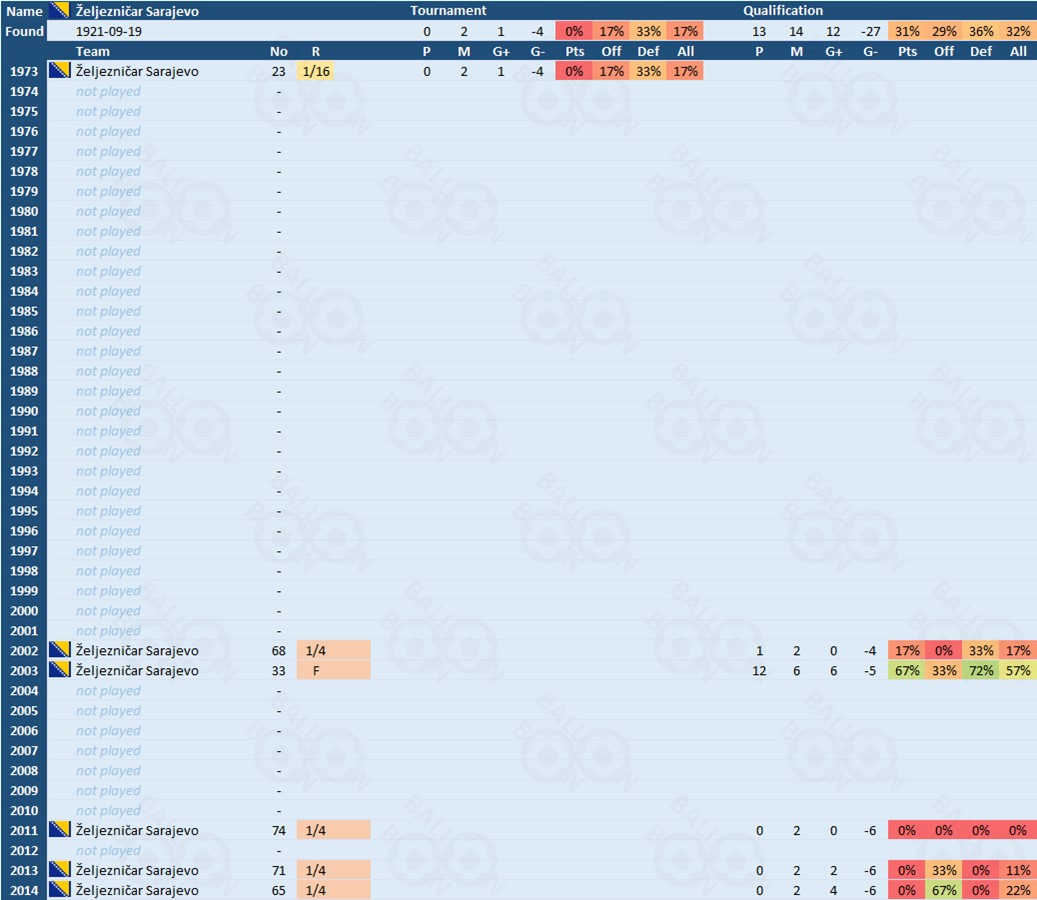
Task: Click the Team column header
Action: point(93,51)
